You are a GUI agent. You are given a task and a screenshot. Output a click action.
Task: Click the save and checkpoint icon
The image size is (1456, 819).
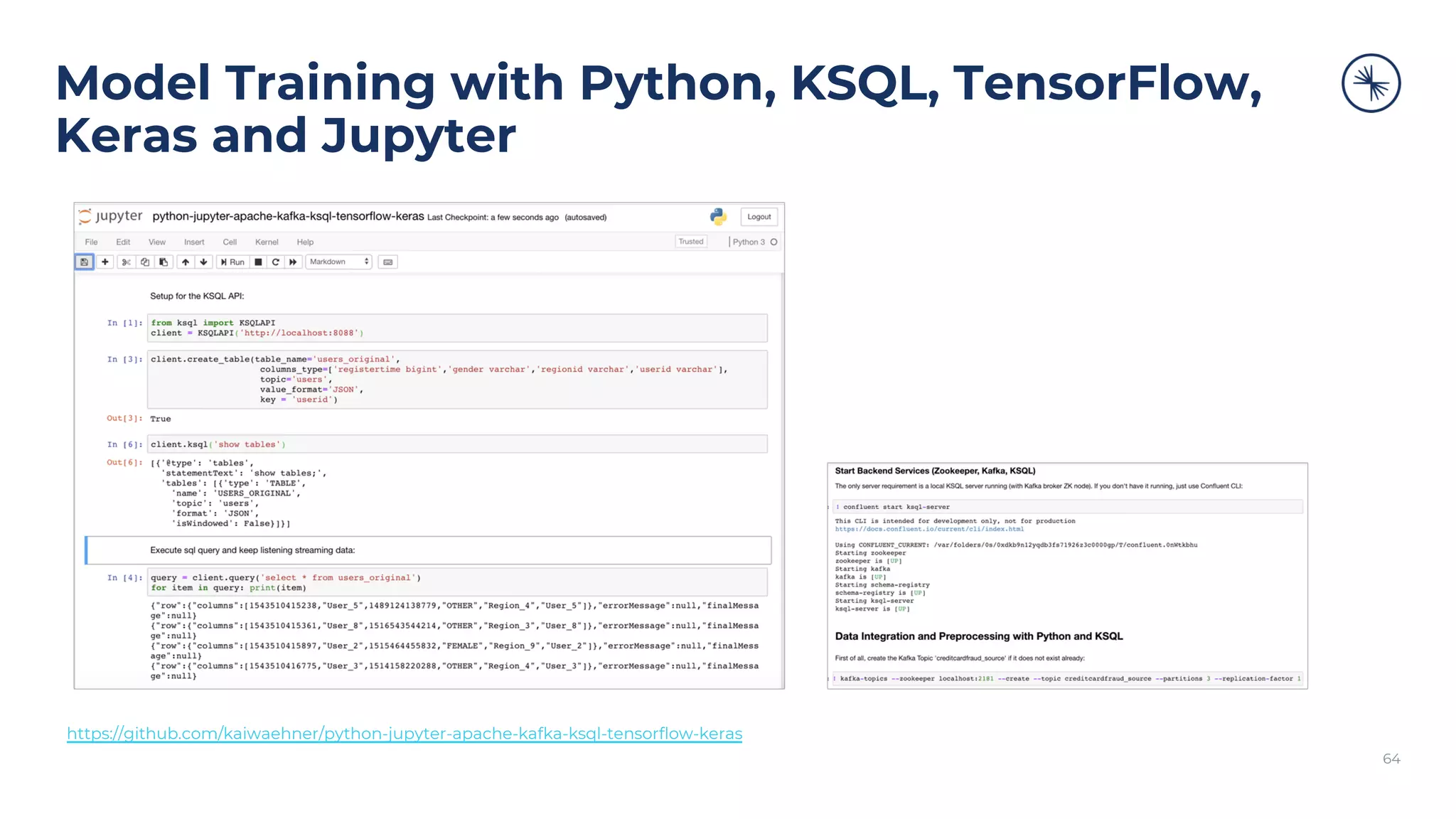[84, 262]
